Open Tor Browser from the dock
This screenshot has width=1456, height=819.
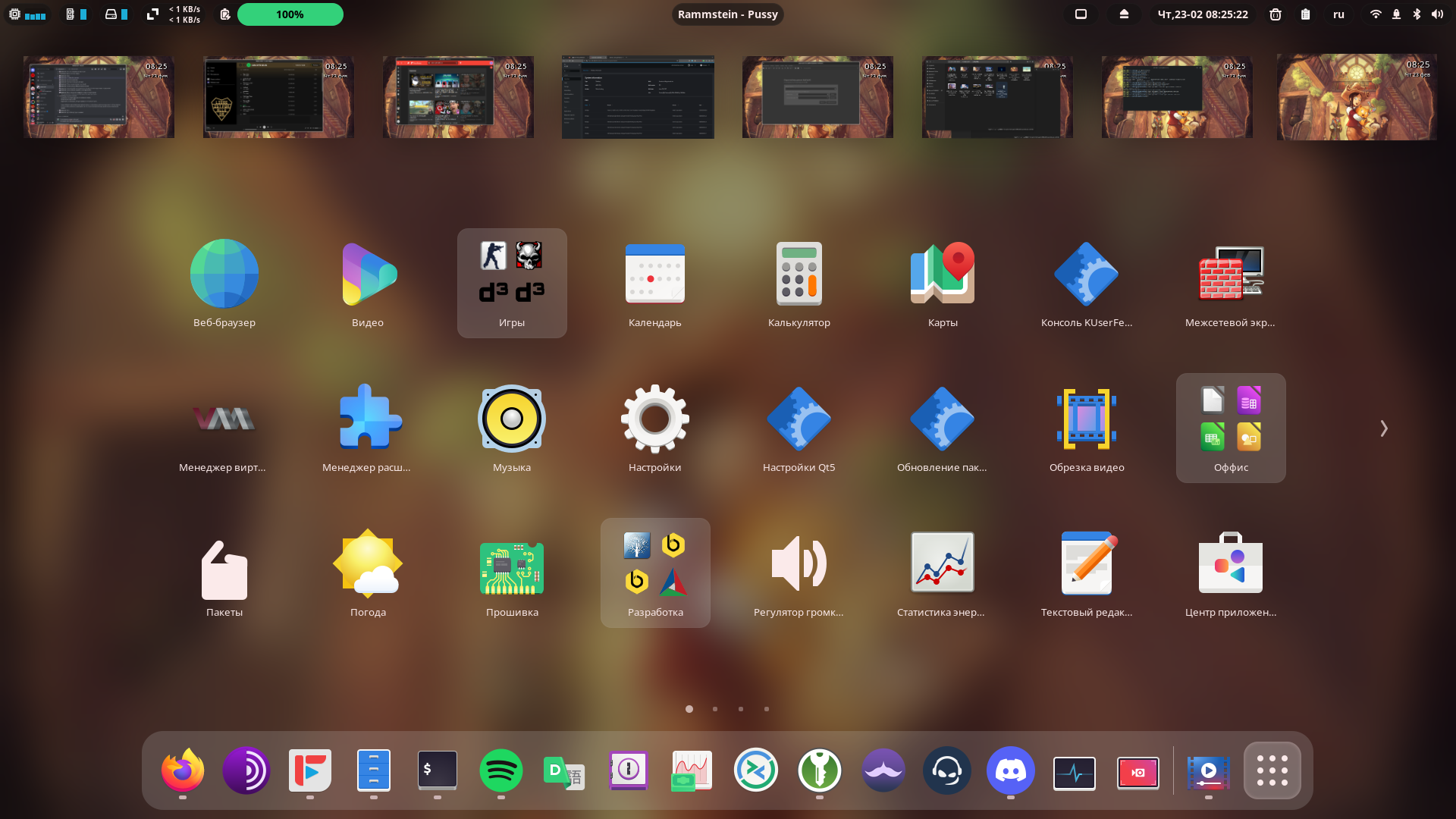246,770
